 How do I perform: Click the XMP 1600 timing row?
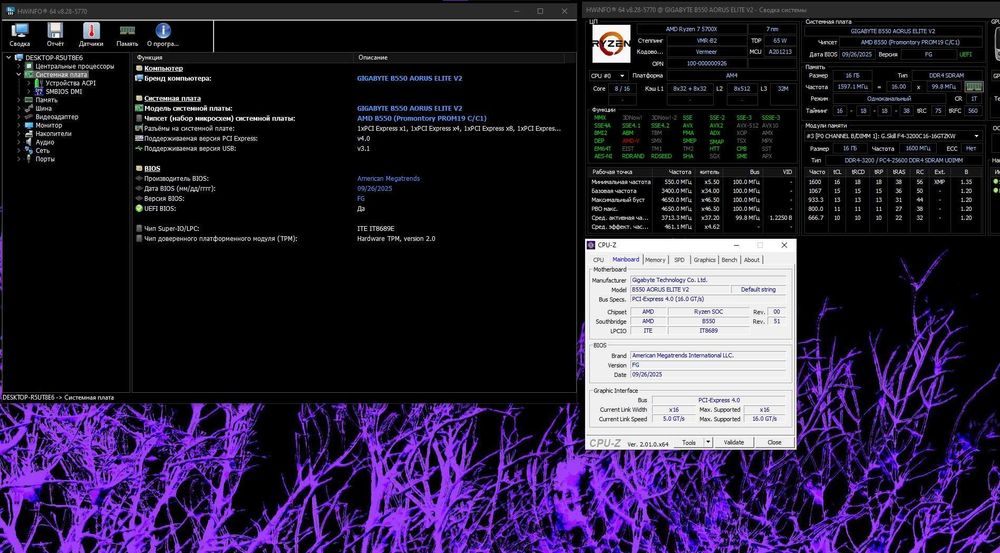point(893,182)
